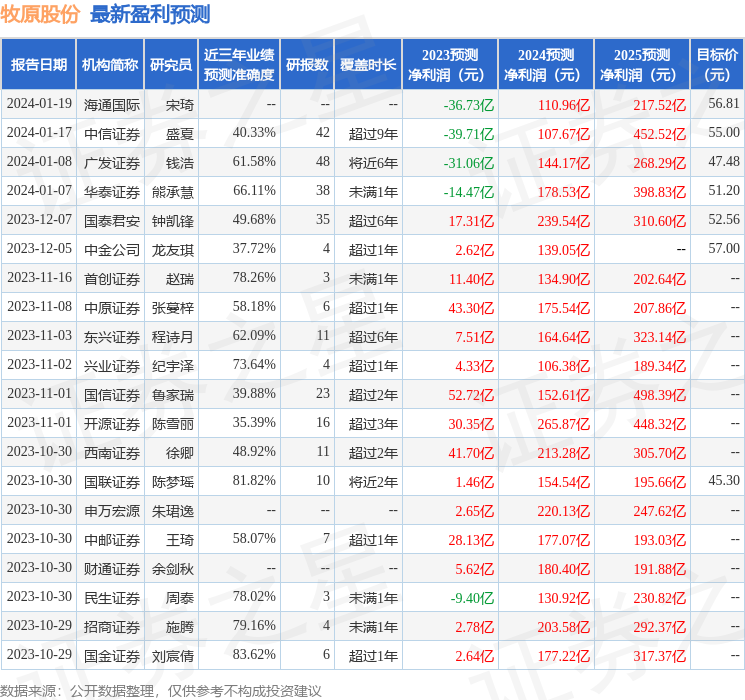Viewport: 745px width, 700px height.
Task: Click the -36.73亿 2023 profit value
Action: 469,105
